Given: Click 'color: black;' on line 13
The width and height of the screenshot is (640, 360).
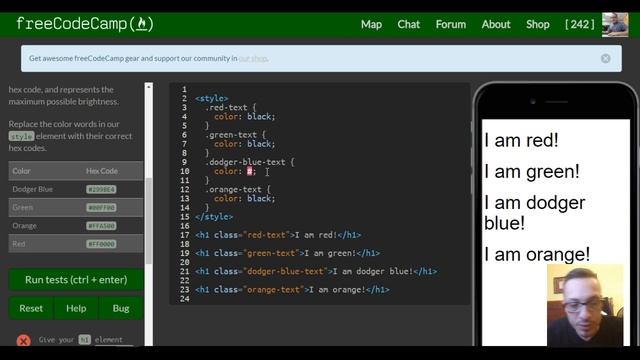Looking at the screenshot, I should 244,199.
